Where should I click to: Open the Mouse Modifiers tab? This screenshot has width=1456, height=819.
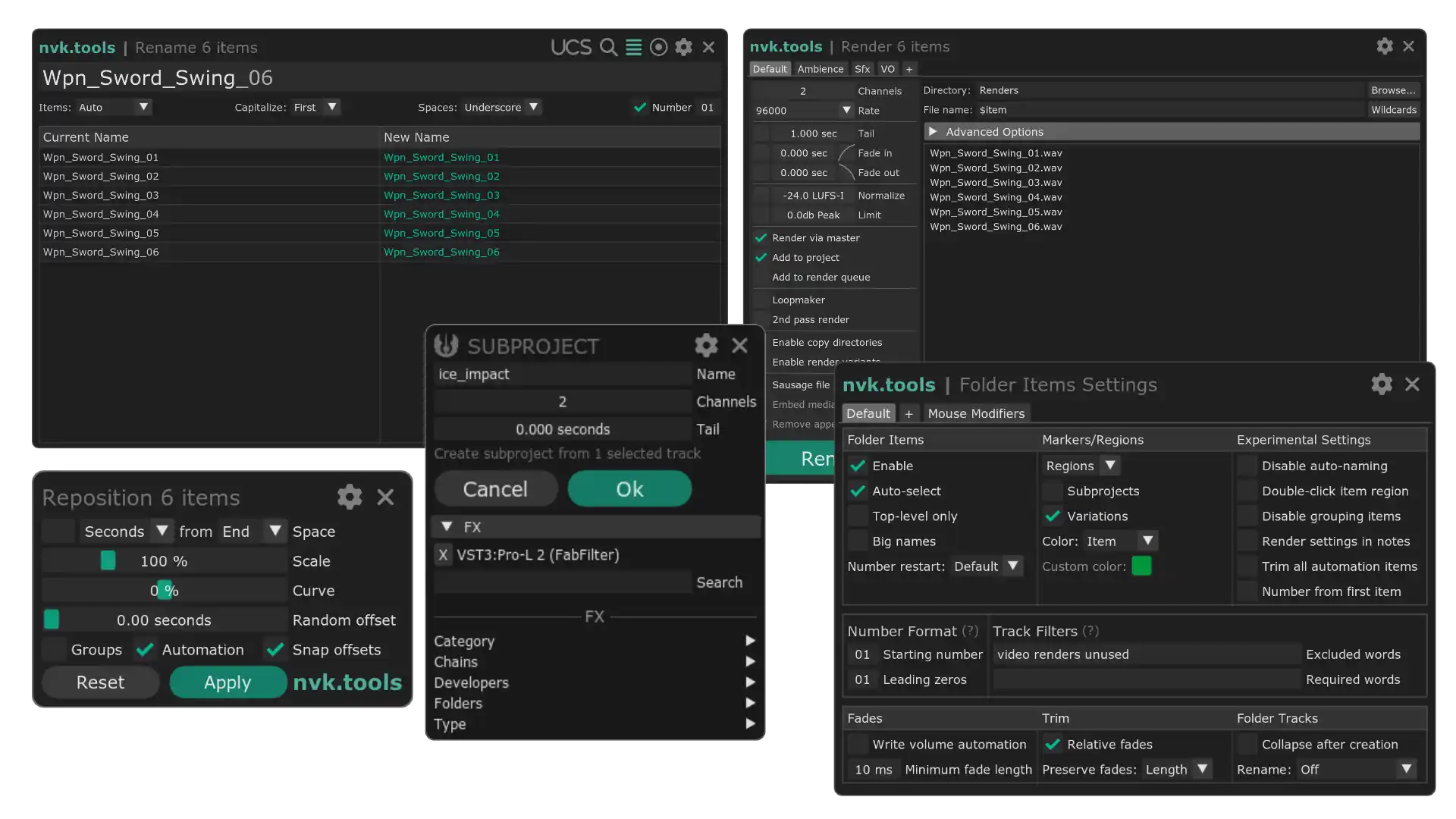click(x=976, y=413)
